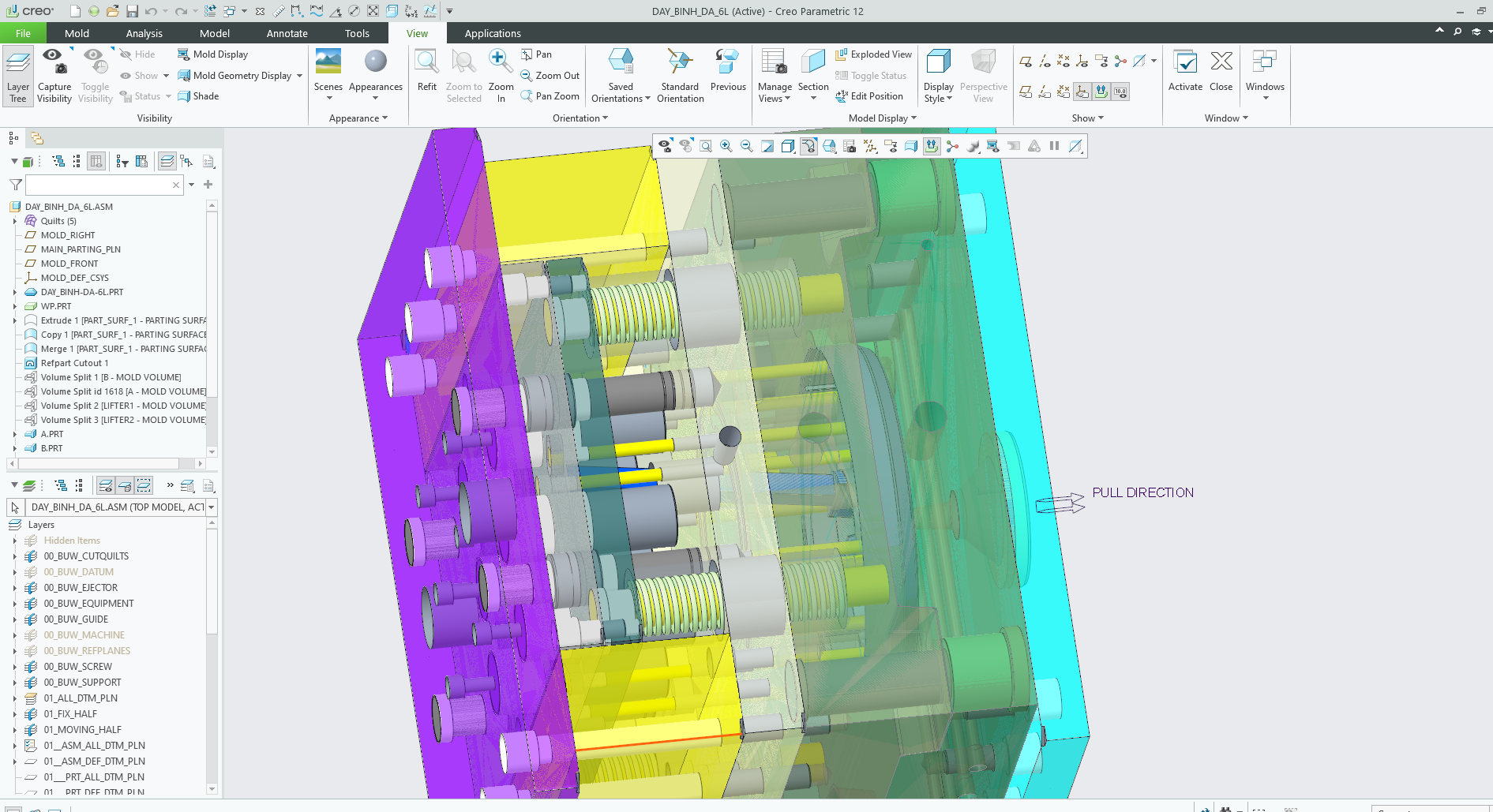Viewport: 1493px width, 812px height.
Task: Open the File menu
Action: point(23,33)
